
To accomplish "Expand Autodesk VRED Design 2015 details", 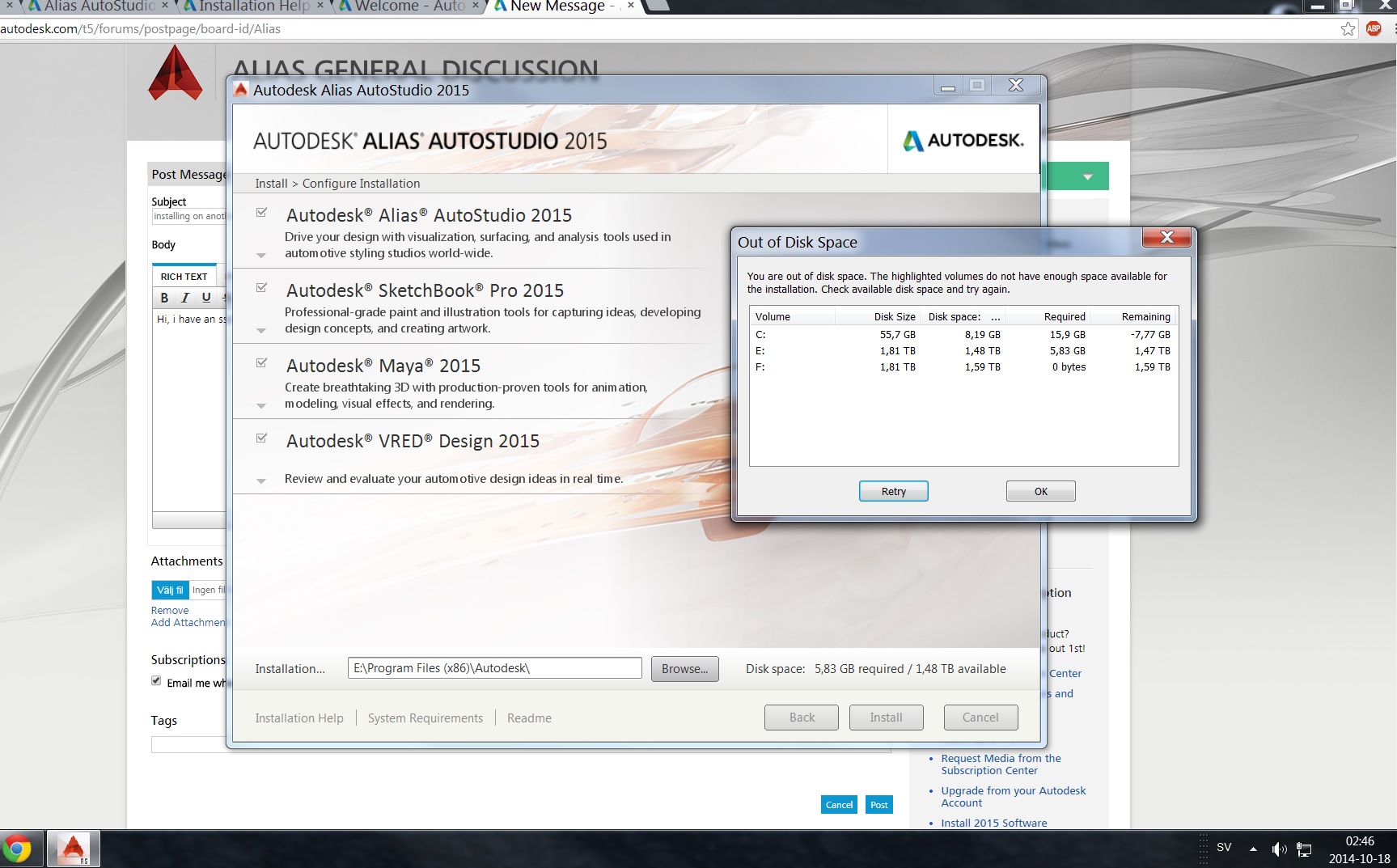I will coord(260,481).
